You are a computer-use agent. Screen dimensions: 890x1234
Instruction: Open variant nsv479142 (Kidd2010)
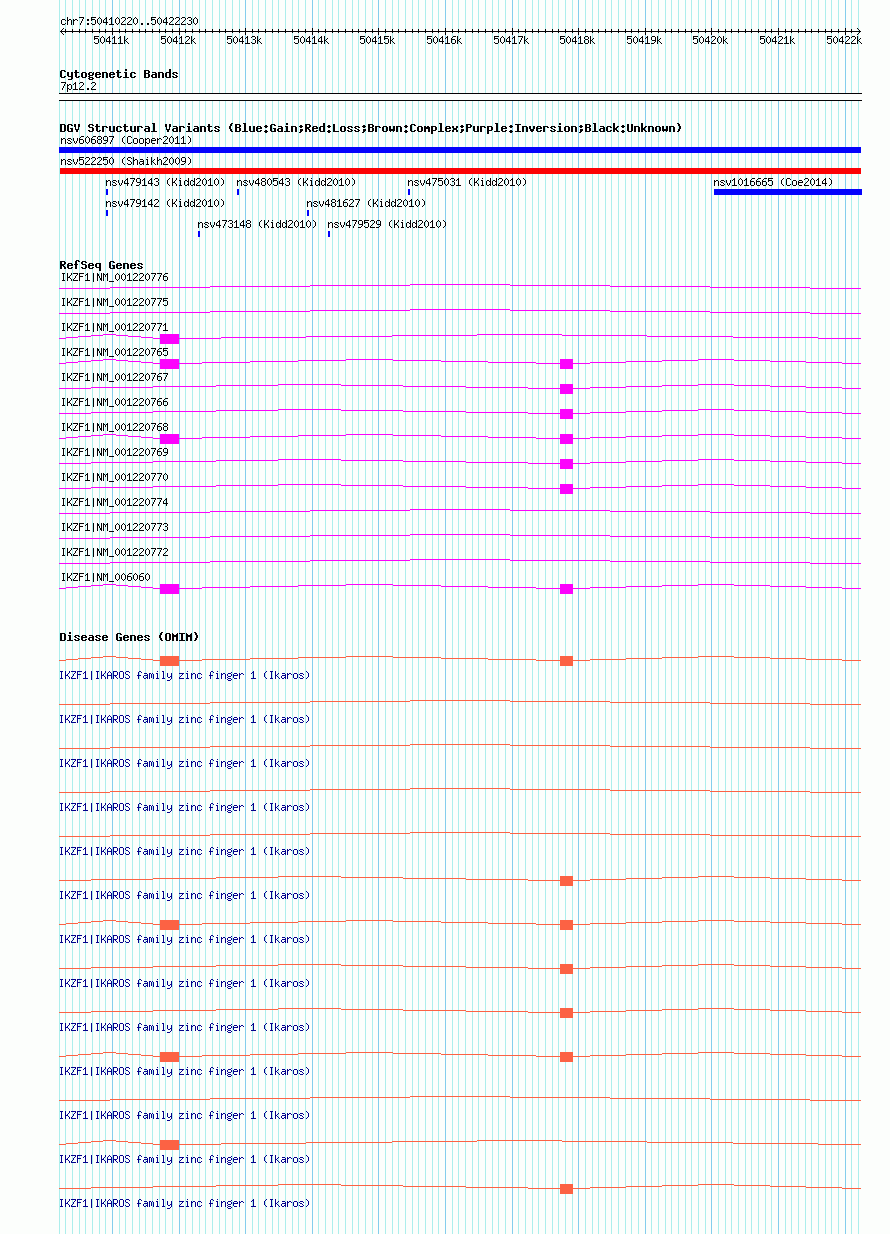(x=165, y=203)
